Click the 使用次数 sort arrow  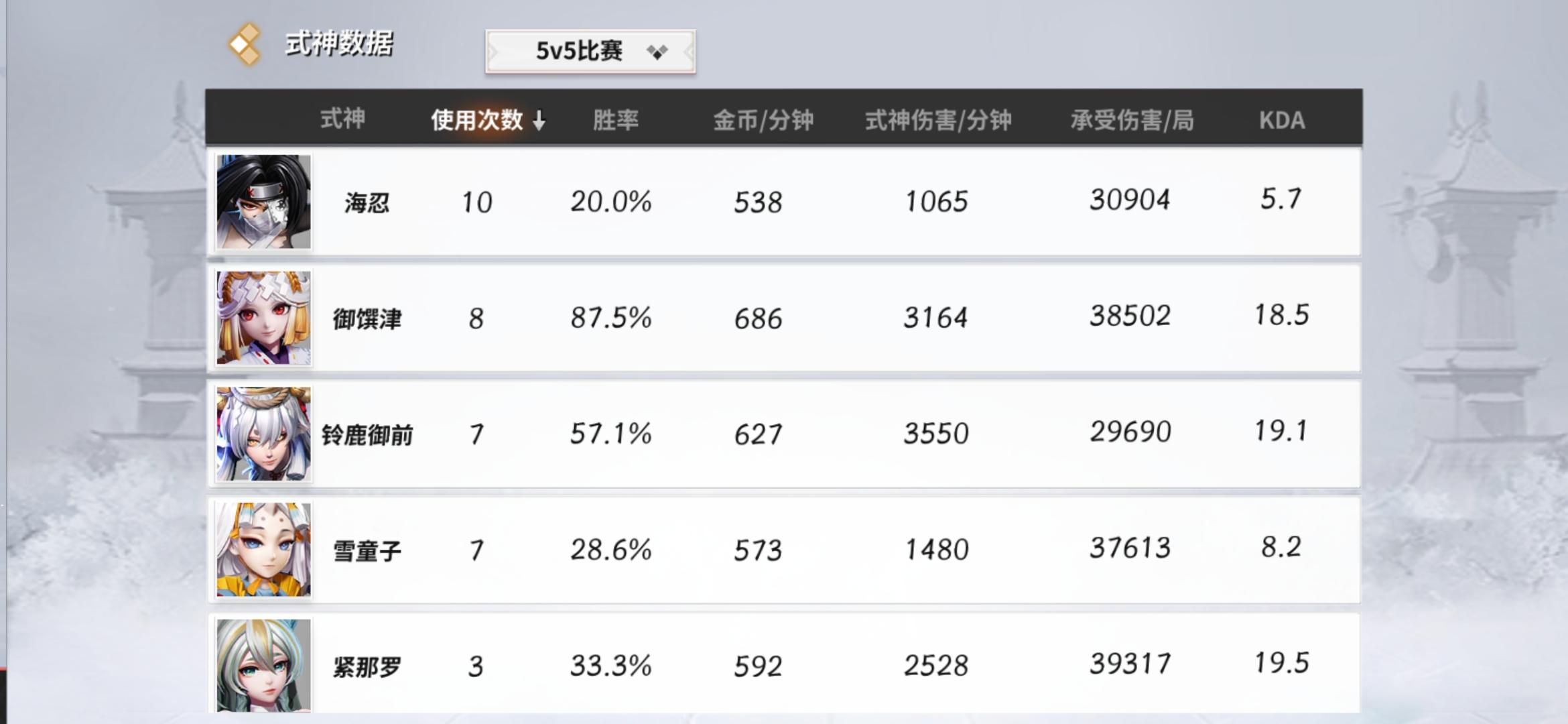pos(539,121)
